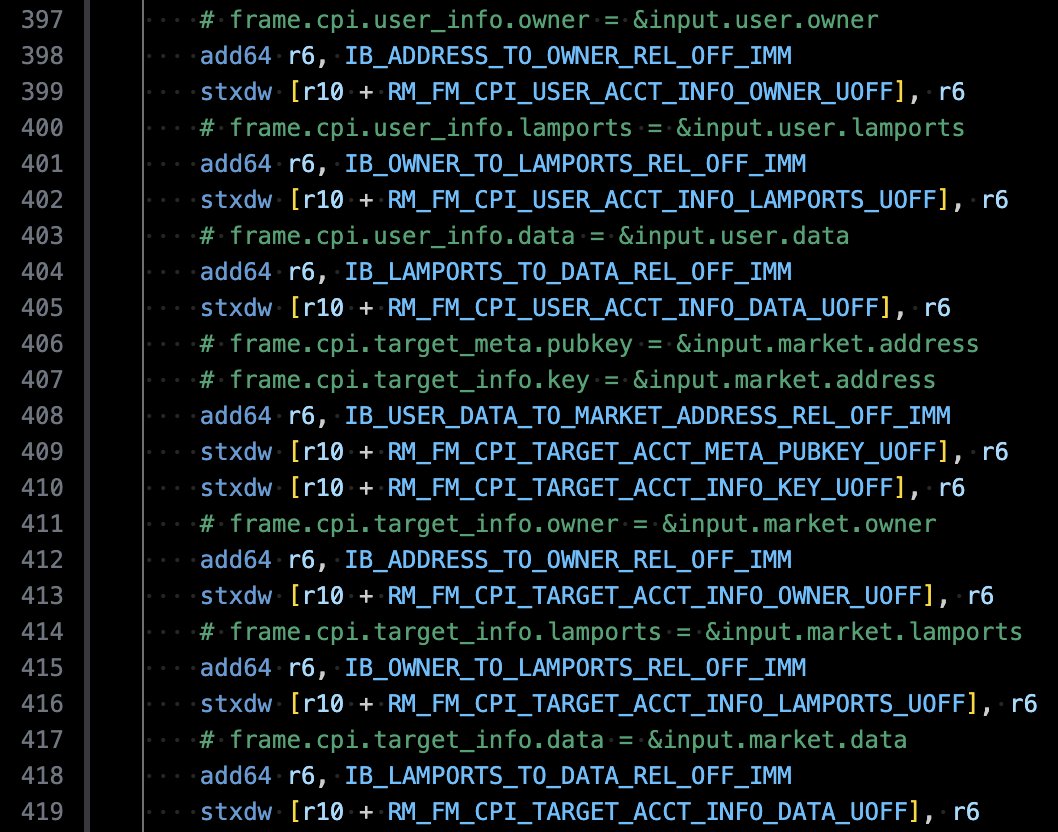This screenshot has height=832, width=1058.
Task: Click add64 mnemonic on line 398
Action: 236,56
